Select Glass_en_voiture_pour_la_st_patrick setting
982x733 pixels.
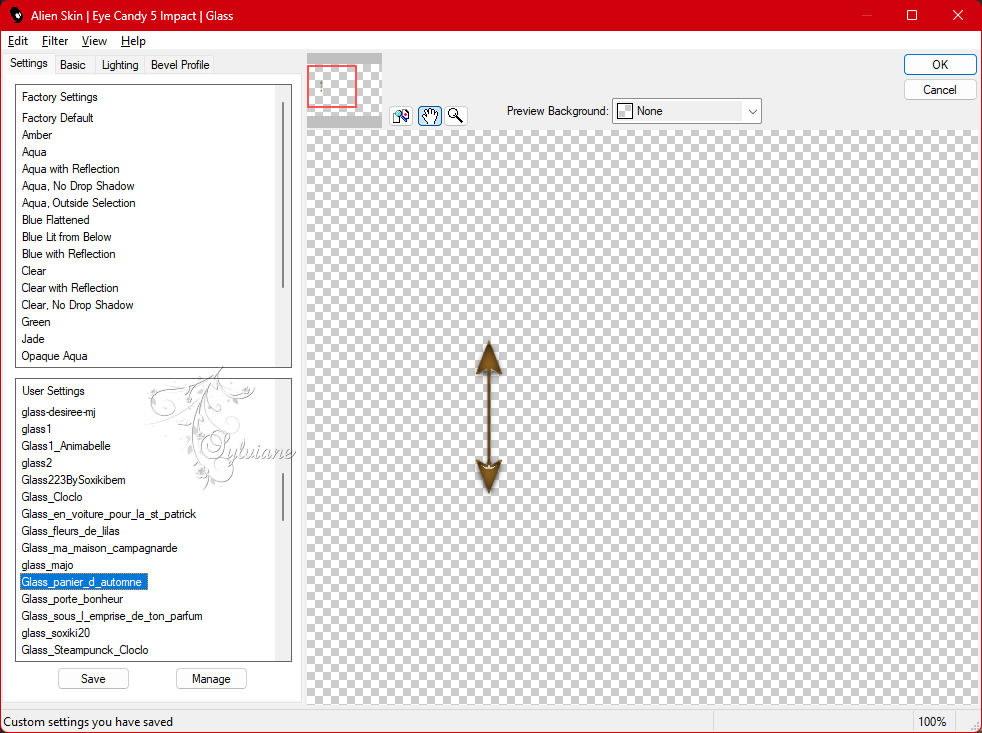(109, 514)
